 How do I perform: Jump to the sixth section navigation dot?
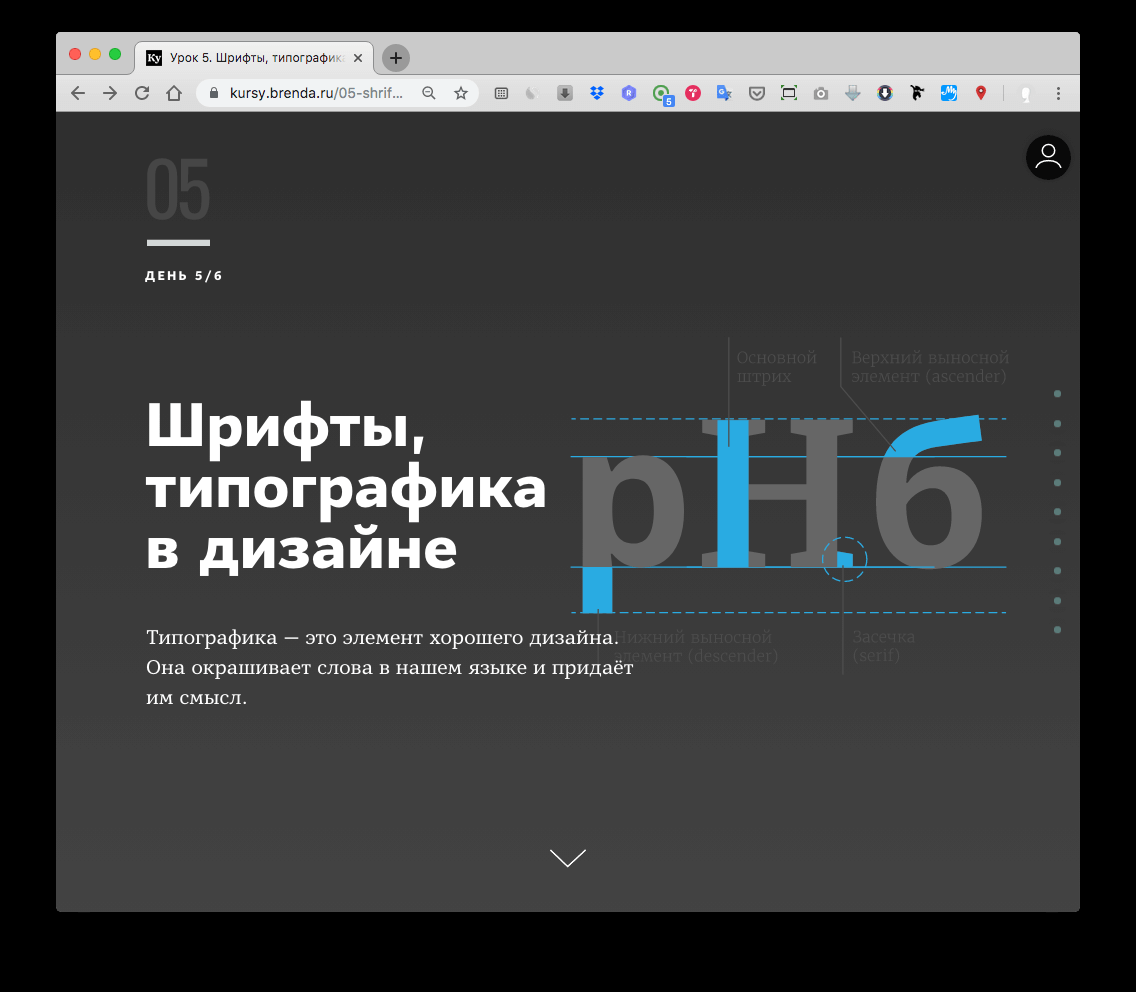[x=1058, y=541]
